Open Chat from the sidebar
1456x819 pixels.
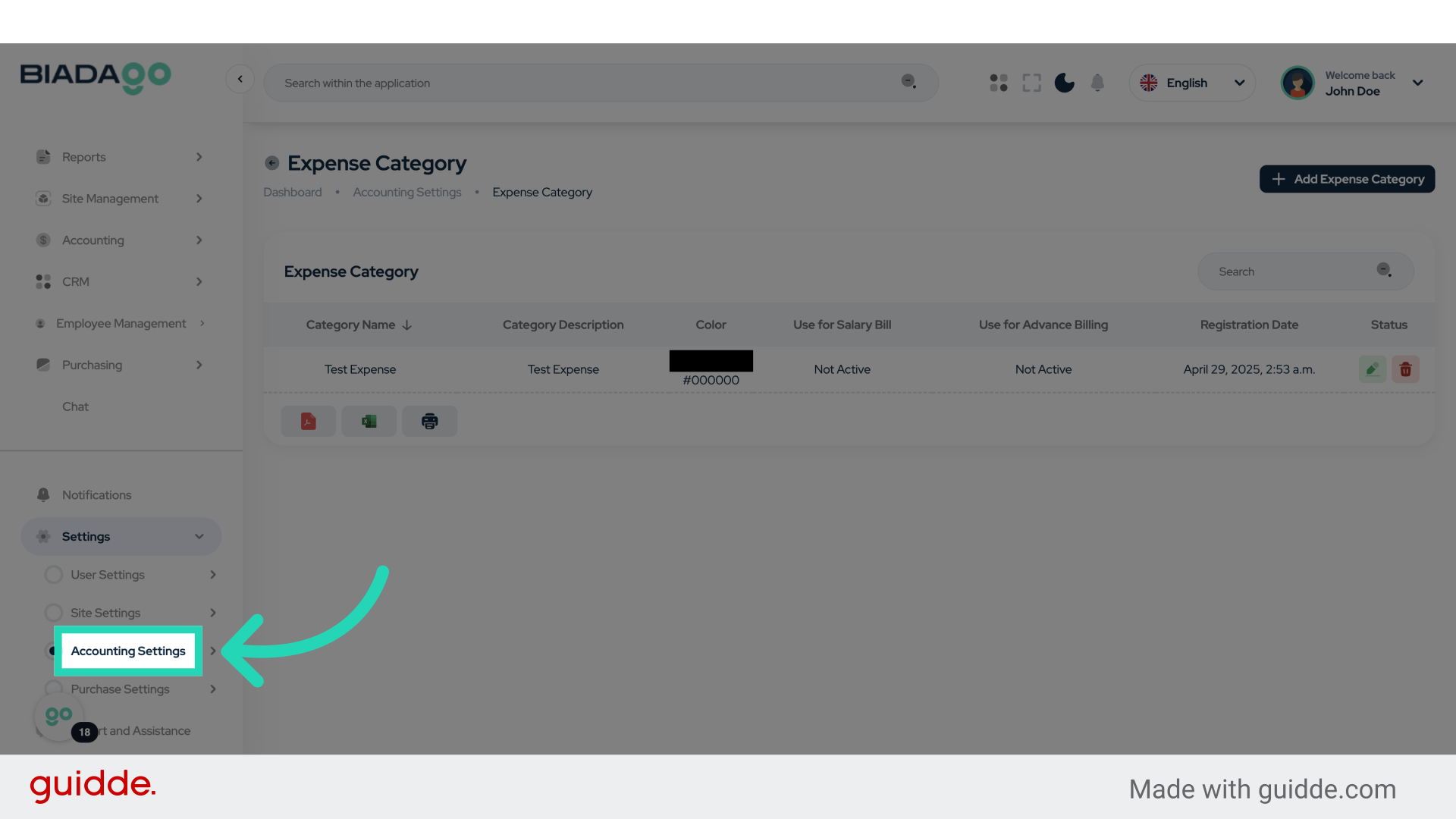coord(75,406)
